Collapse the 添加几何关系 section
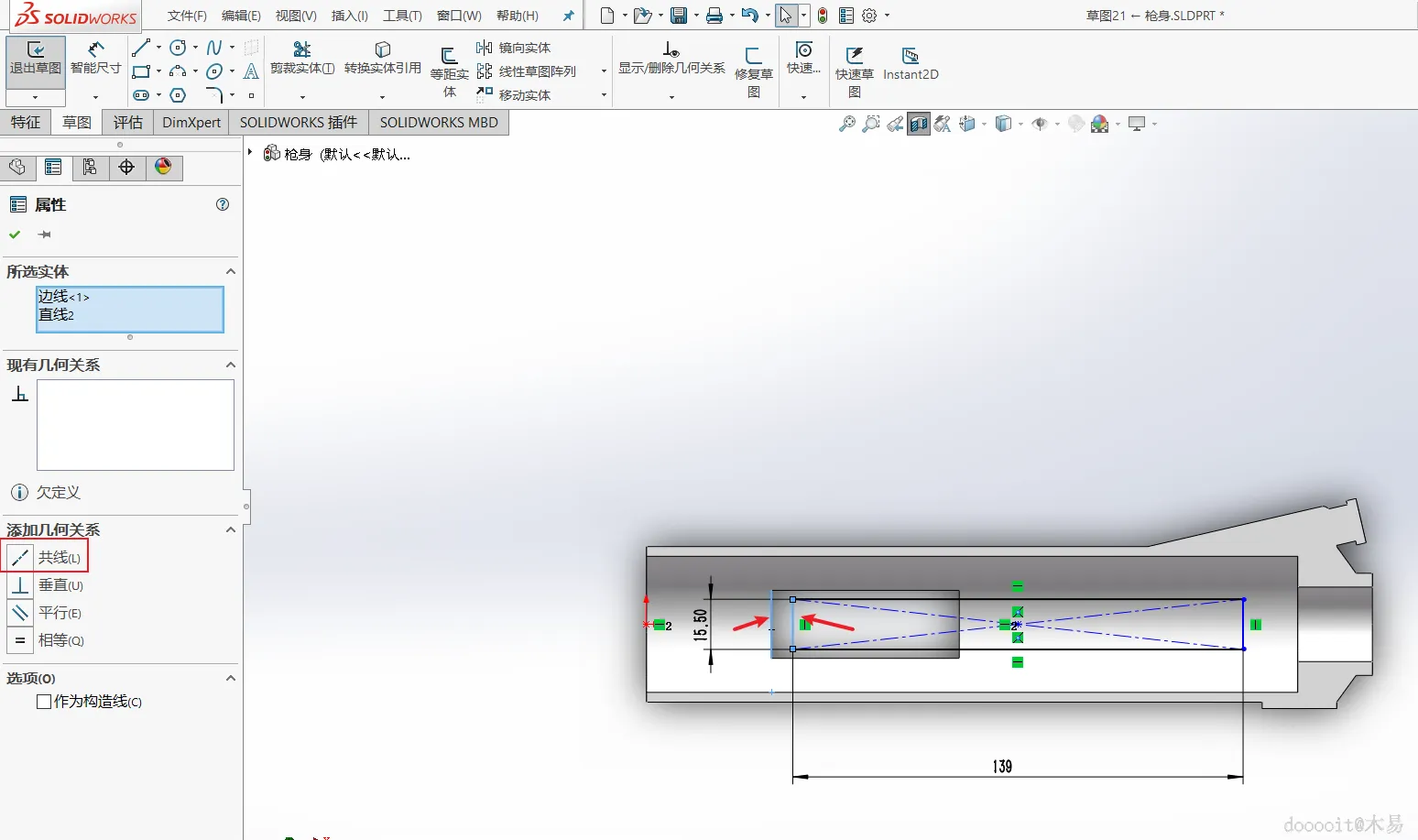Viewport: 1418px width, 840px height. (x=231, y=529)
